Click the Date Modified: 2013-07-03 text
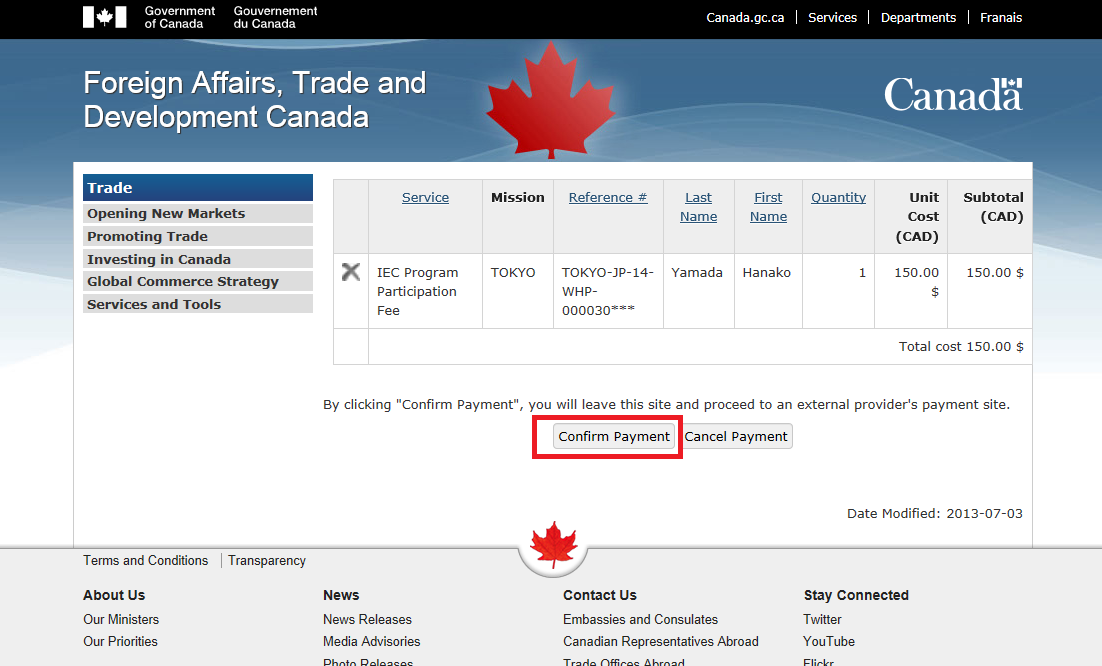1102x666 pixels. coord(935,514)
